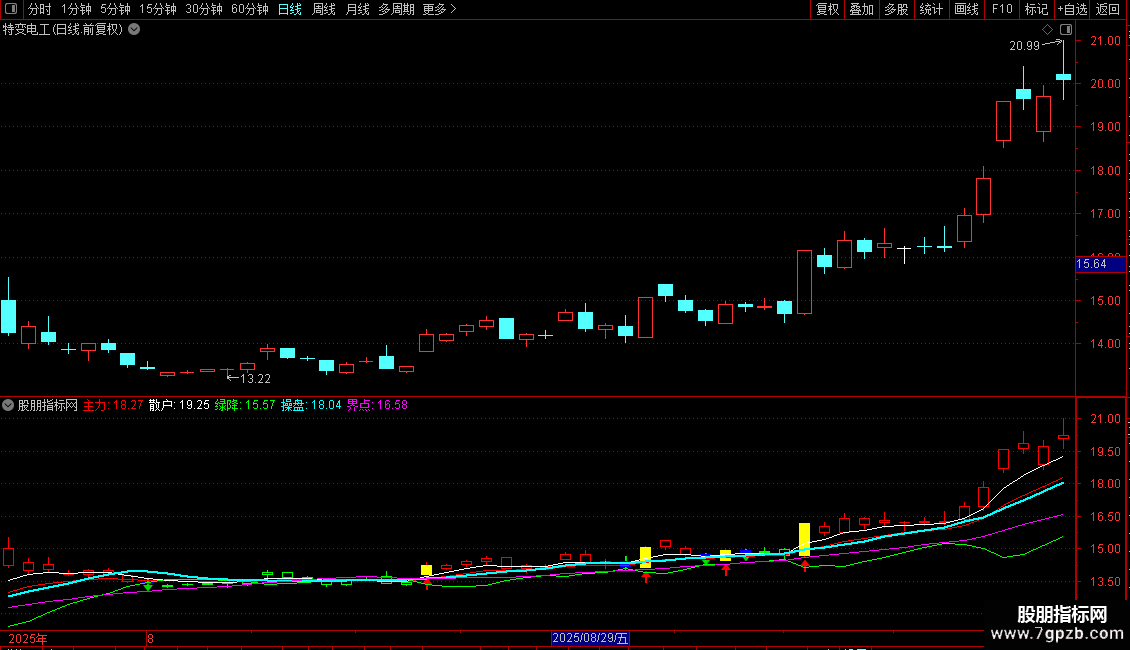
Task: Click 返回 to go back
Action: point(1108,9)
